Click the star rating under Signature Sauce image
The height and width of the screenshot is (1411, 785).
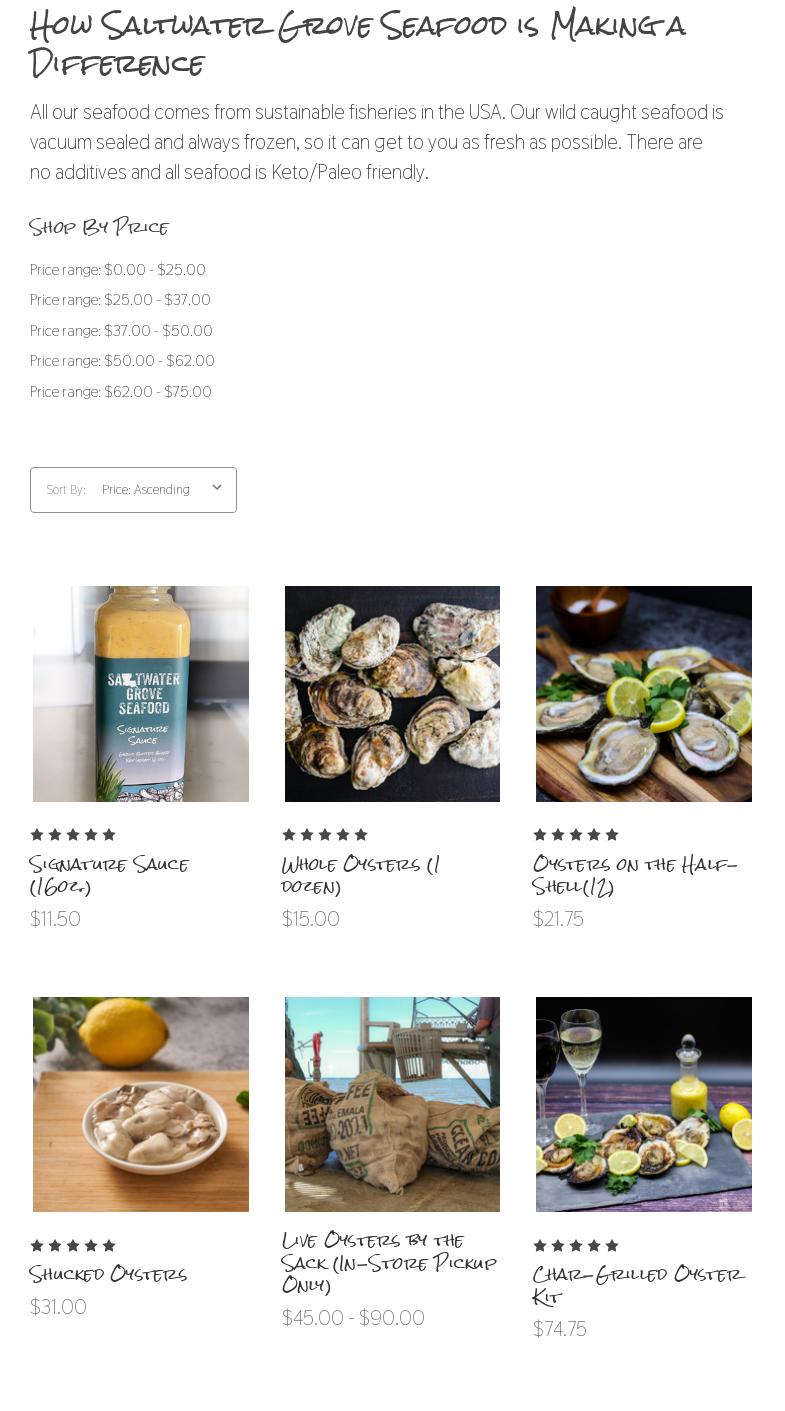tap(73, 835)
